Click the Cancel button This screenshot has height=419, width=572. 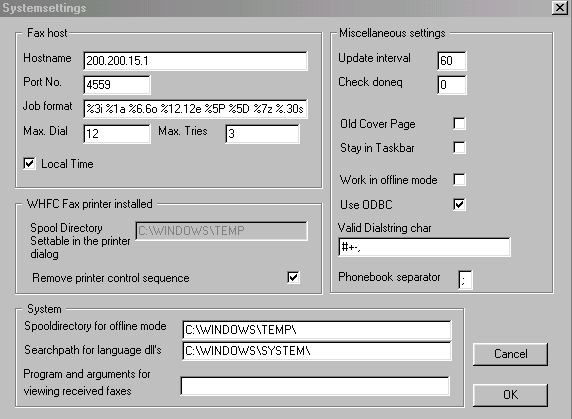click(510, 354)
